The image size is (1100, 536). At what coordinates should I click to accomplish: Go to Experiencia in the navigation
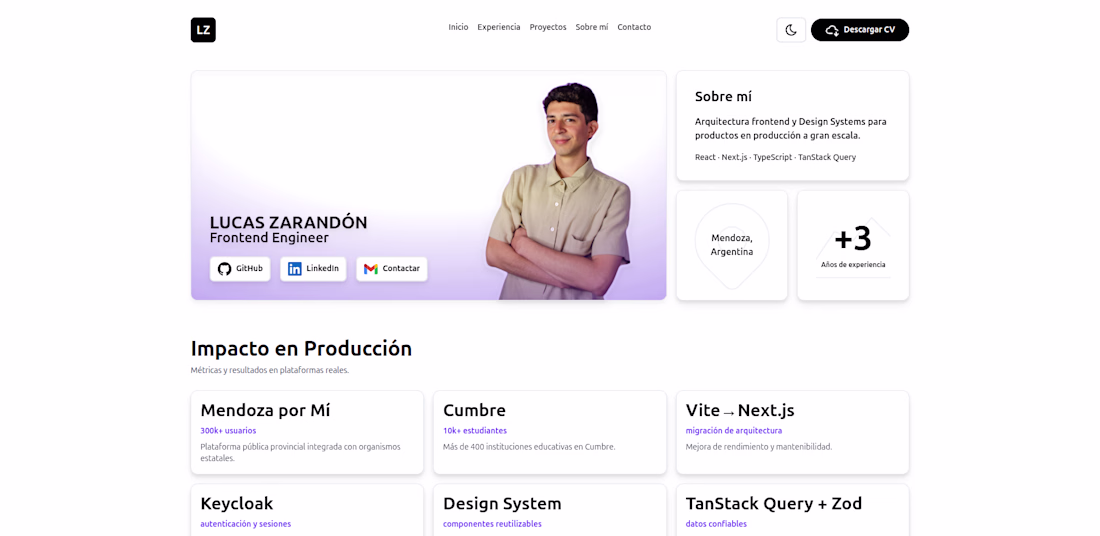pyautogui.click(x=499, y=27)
